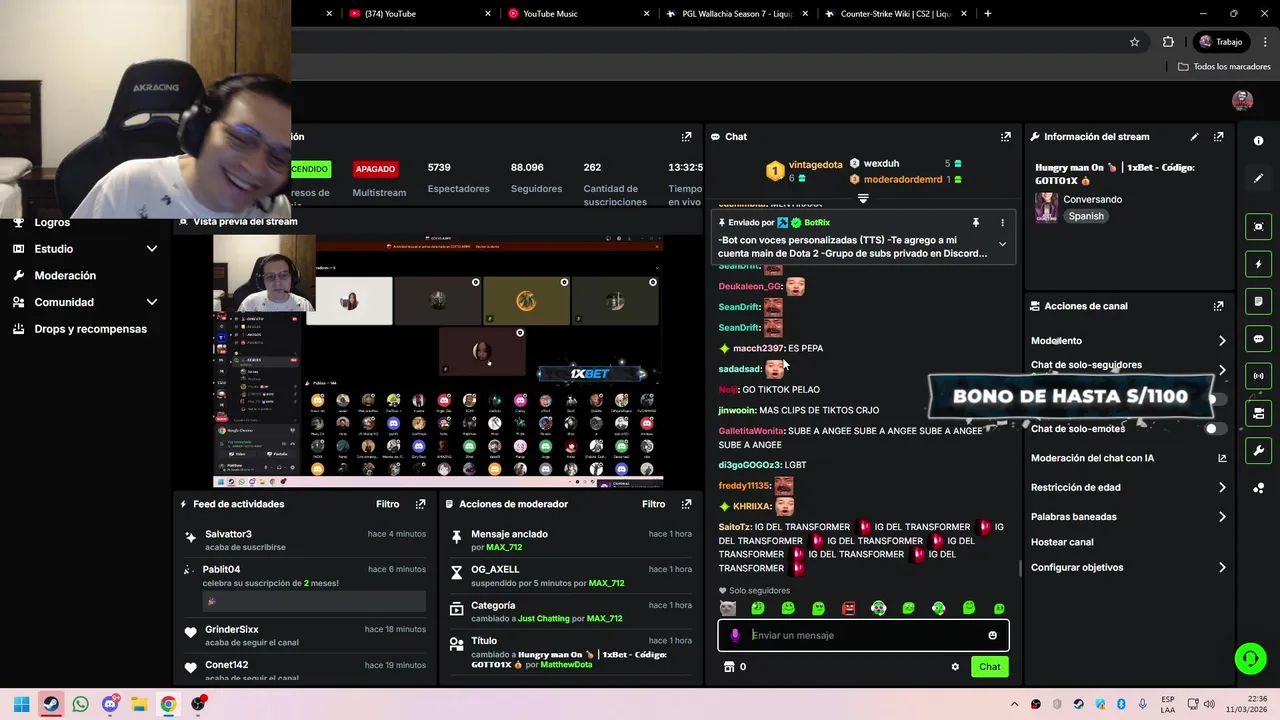Open Discord from the taskbar
The height and width of the screenshot is (720, 1280).
(x=110, y=704)
